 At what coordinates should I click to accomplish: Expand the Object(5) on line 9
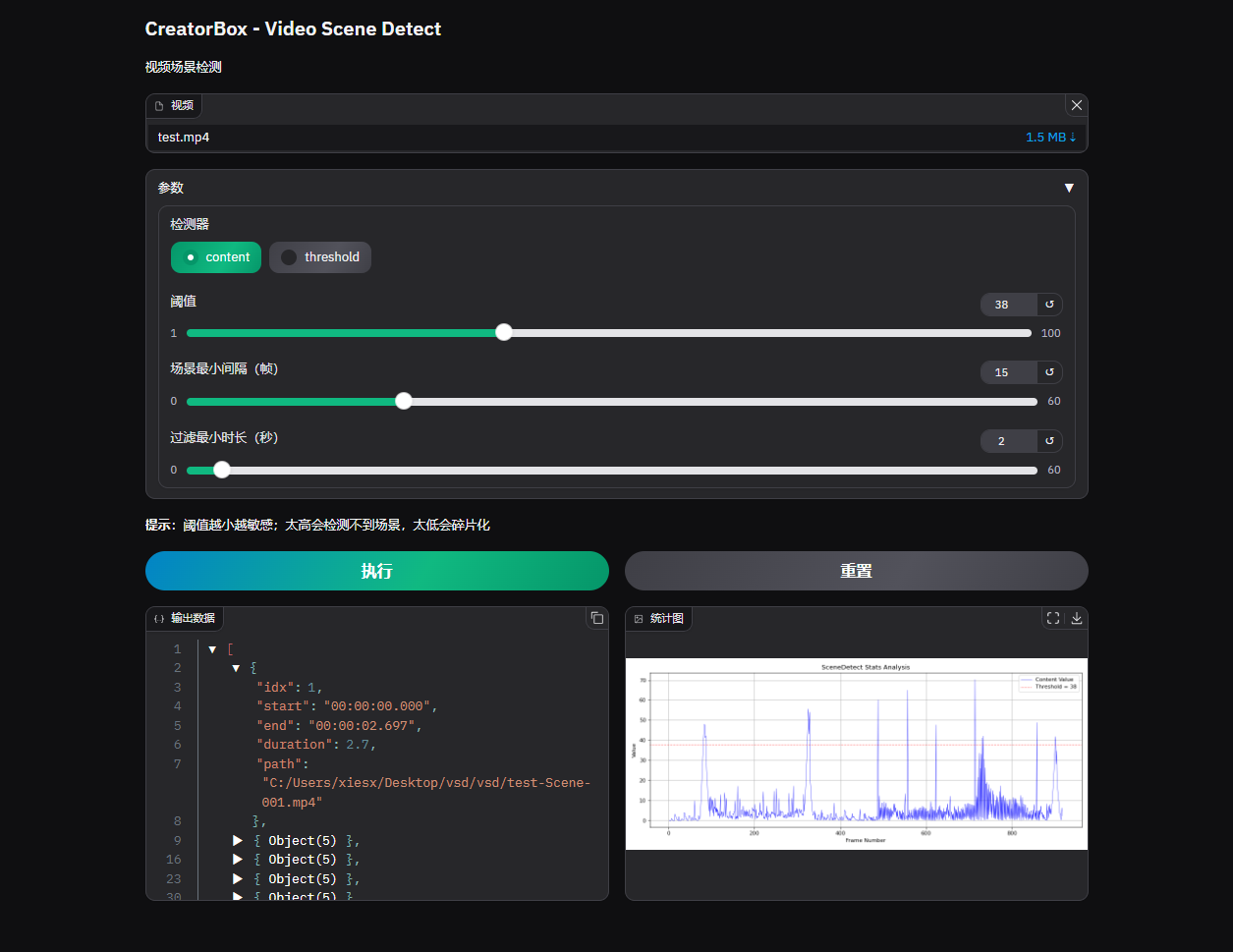[x=238, y=841]
